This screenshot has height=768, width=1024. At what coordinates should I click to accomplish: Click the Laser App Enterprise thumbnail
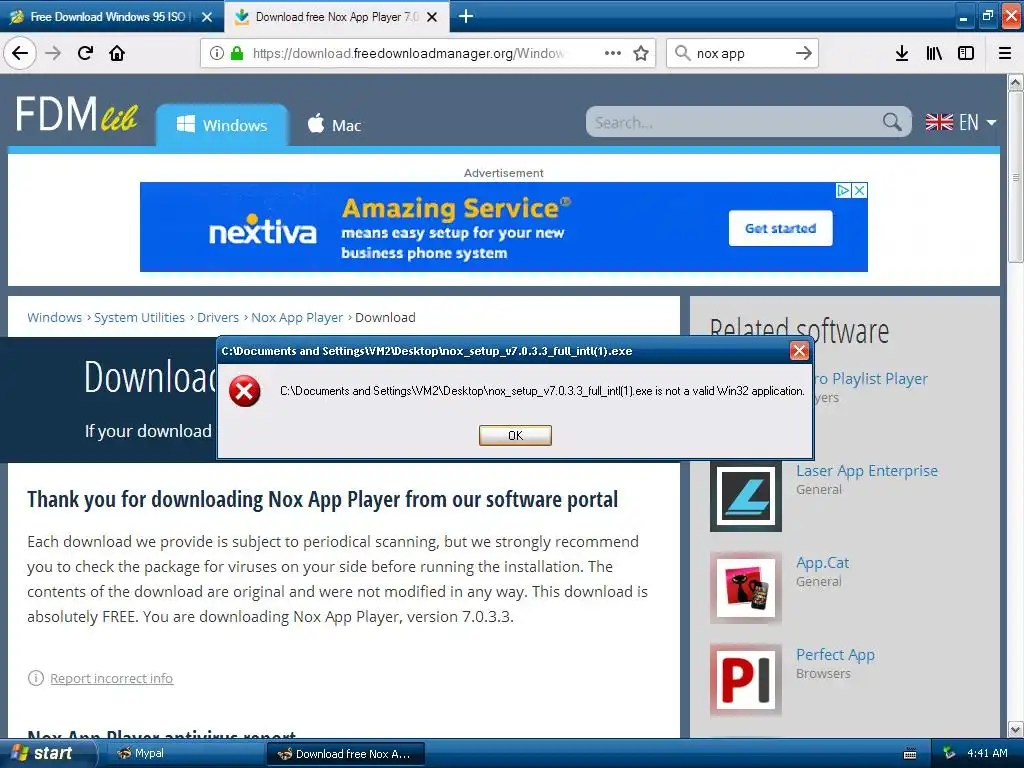(x=746, y=497)
